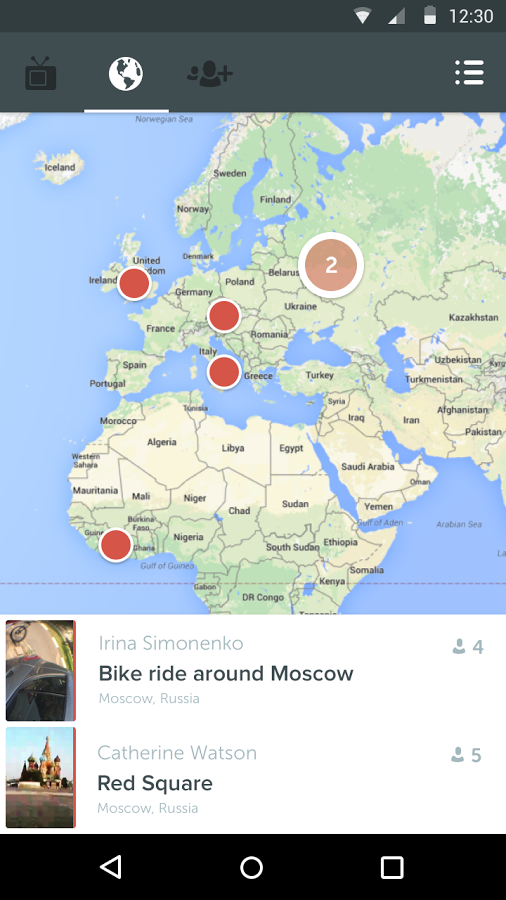Tap Catherine Watson's name

tap(177, 752)
